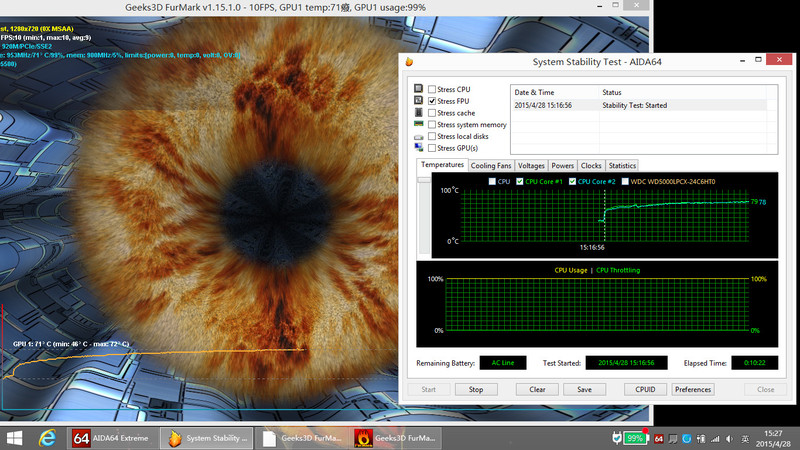800x450 pixels.
Task: Click the Windows Start button
Action: pos(15,438)
